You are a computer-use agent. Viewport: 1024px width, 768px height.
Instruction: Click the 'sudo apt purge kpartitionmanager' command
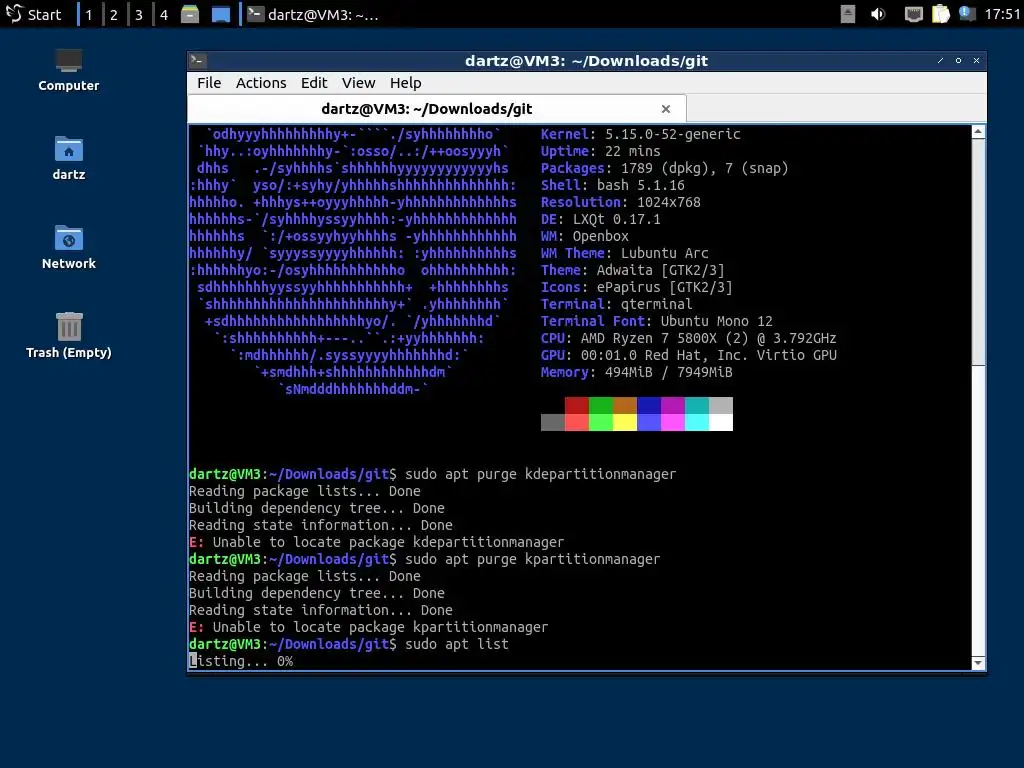click(533, 559)
